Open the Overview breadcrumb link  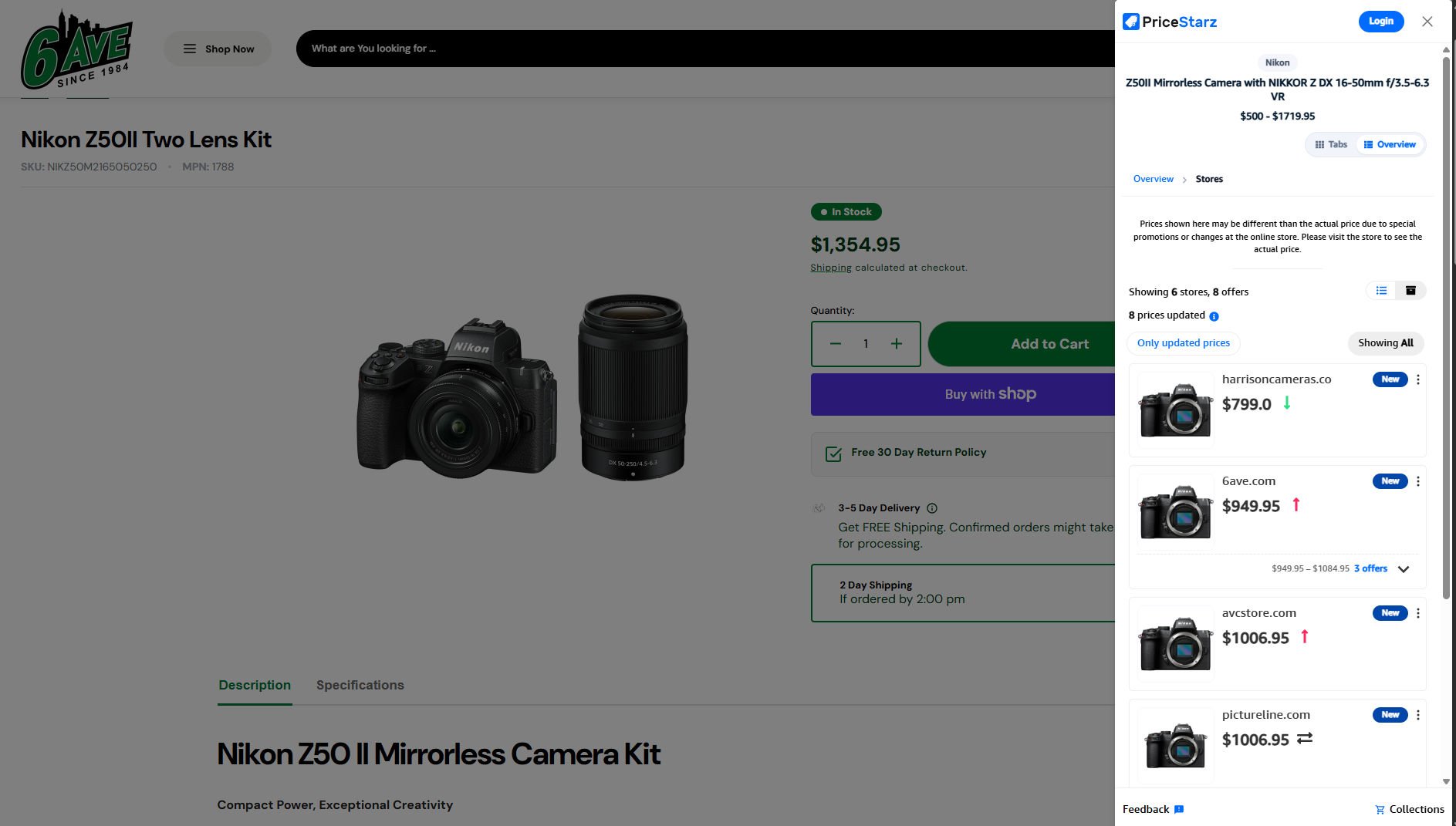[x=1153, y=179]
